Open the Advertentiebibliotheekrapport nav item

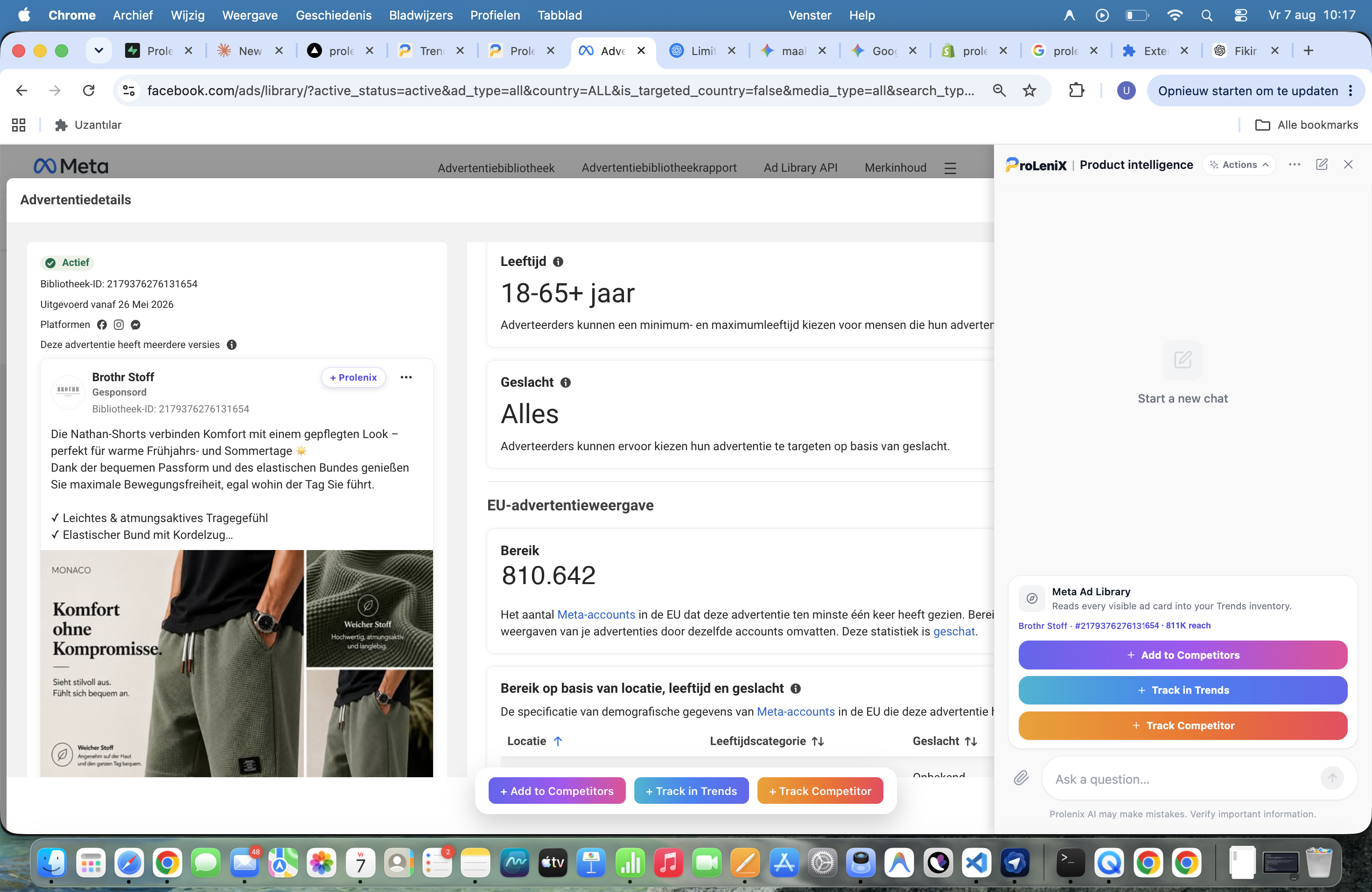coord(659,167)
